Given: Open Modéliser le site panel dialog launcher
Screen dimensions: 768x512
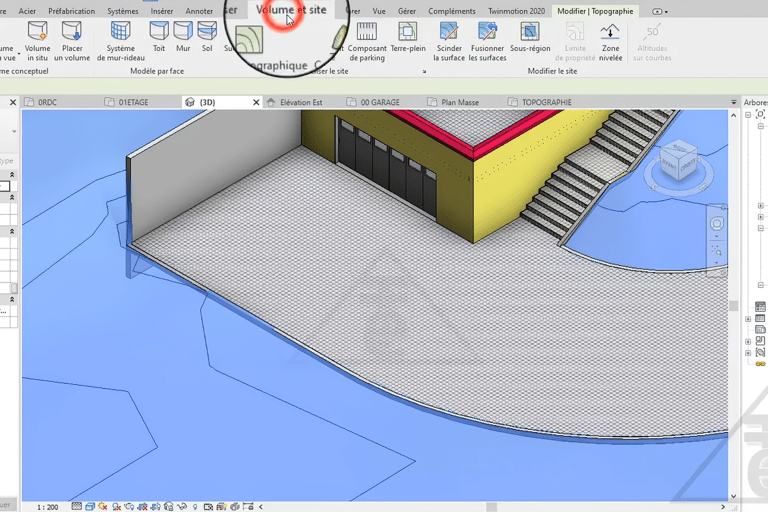Looking at the screenshot, I should coord(424,72).
